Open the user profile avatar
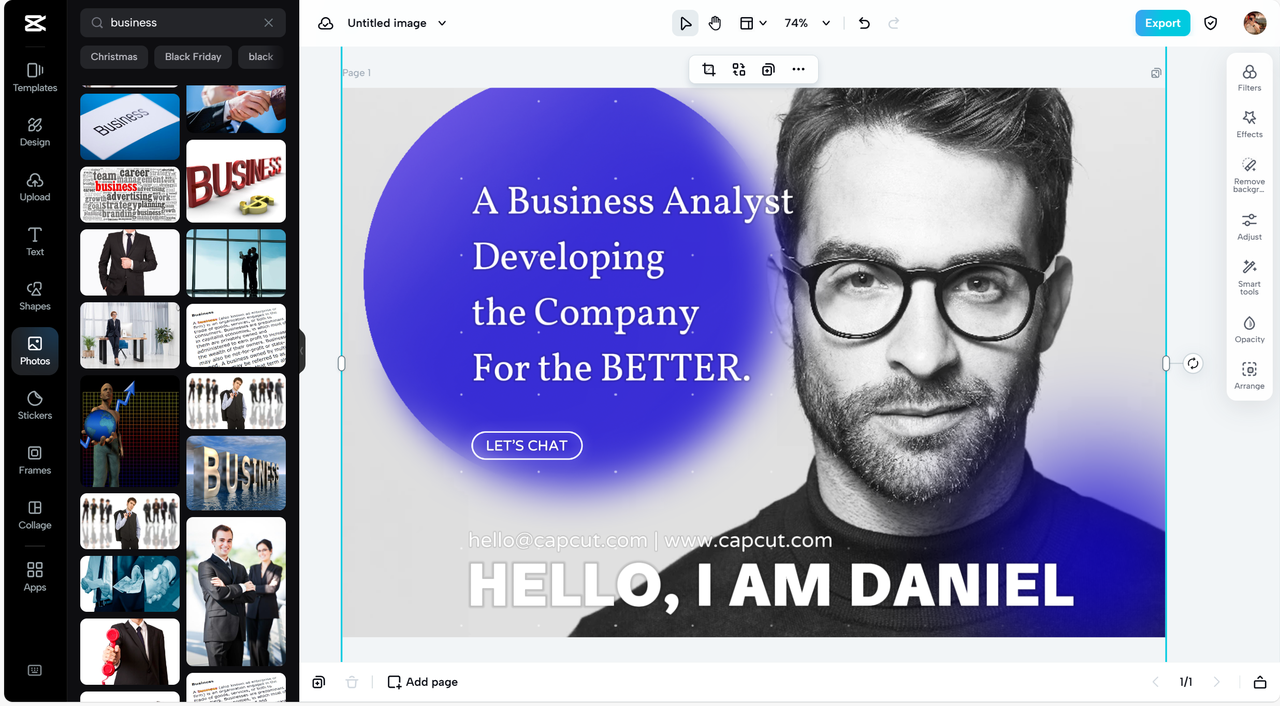 (1255, 23)
